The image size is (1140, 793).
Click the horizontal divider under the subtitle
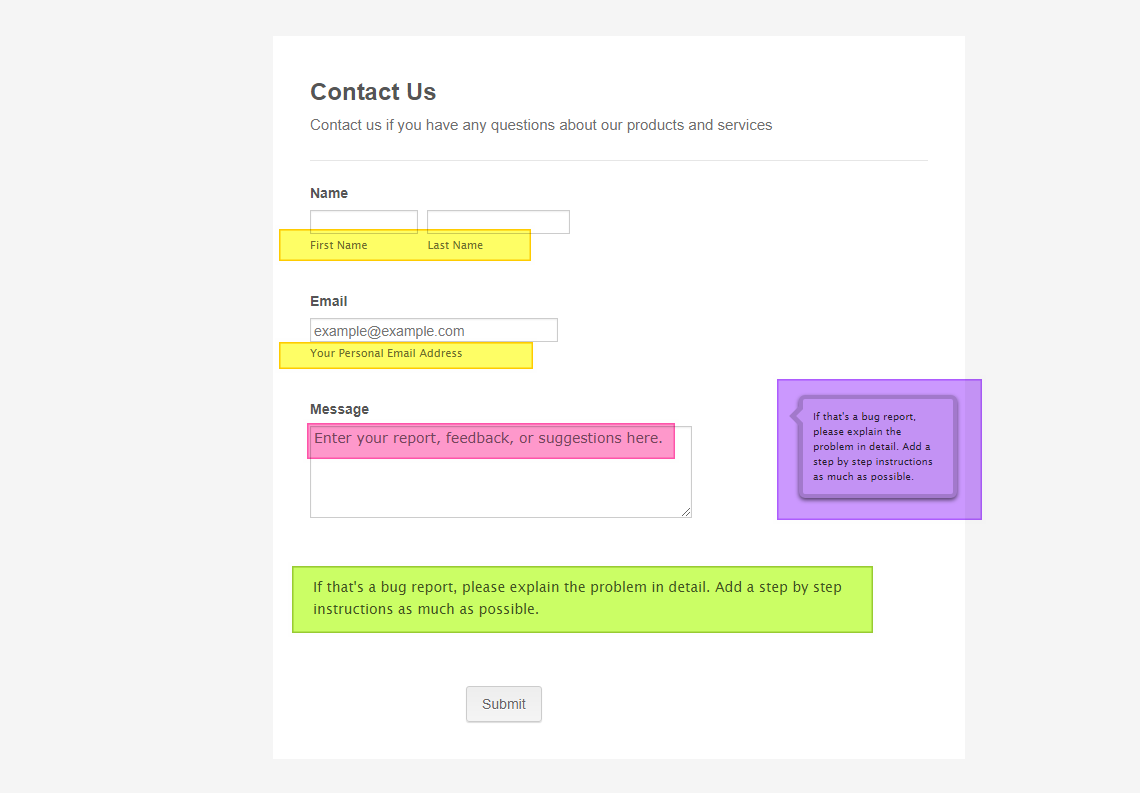point(618,160)
